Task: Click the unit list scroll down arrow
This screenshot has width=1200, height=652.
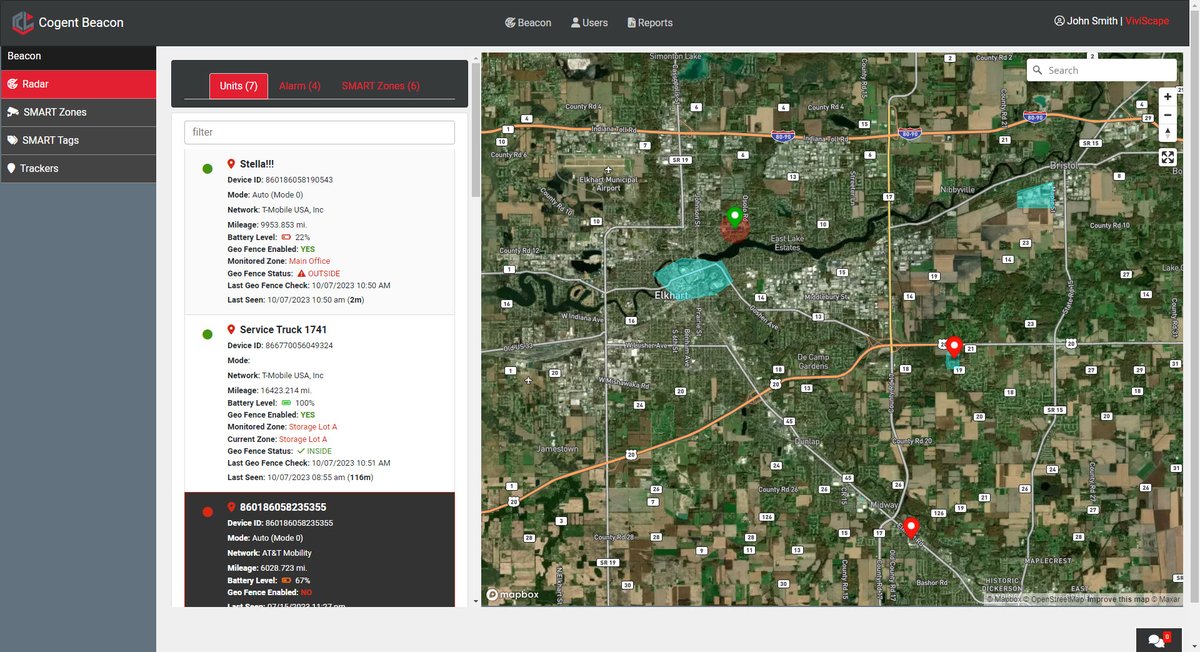Action: pos(476,601)
